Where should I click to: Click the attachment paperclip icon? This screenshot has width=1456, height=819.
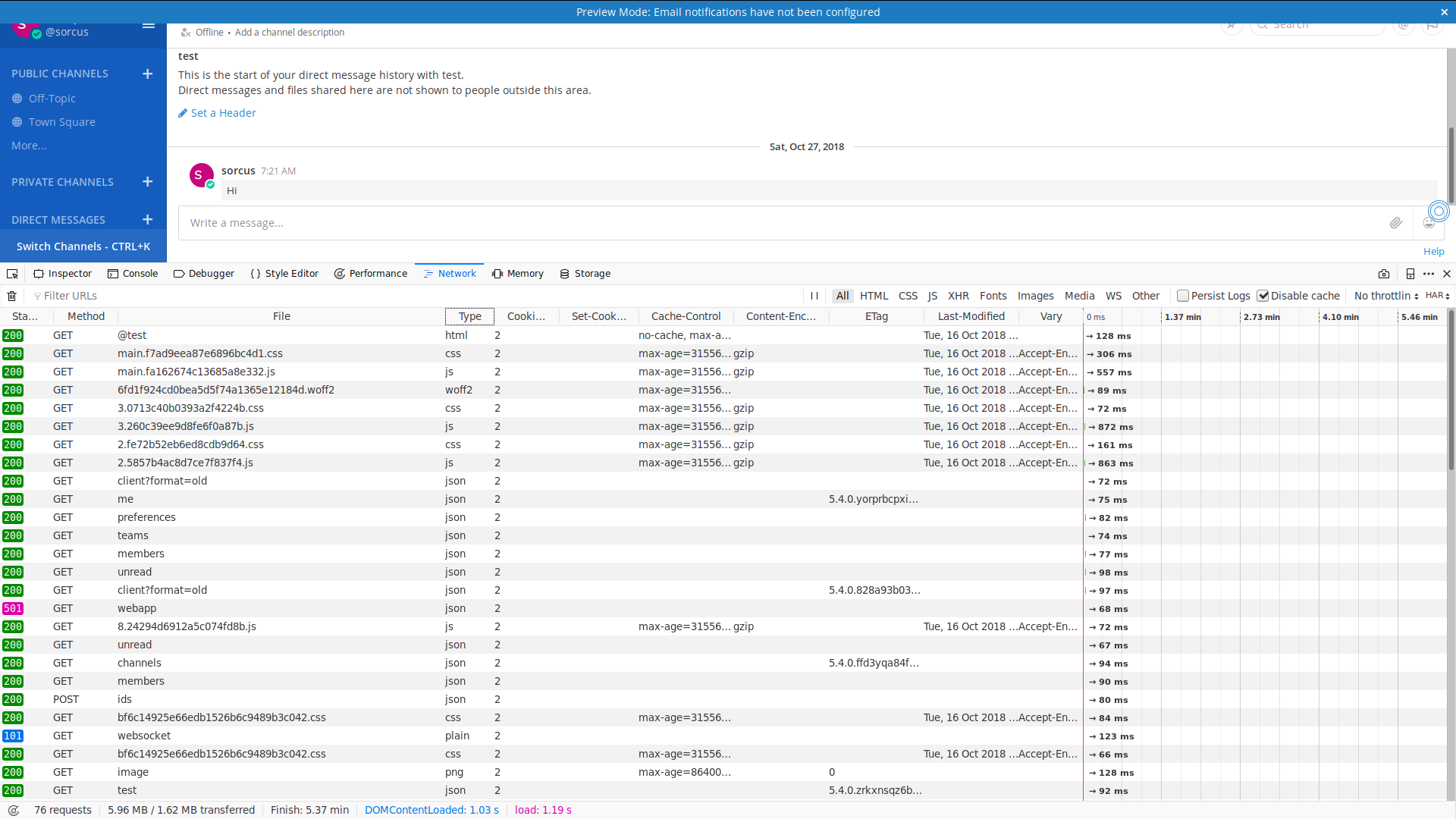click(1395, 223)
